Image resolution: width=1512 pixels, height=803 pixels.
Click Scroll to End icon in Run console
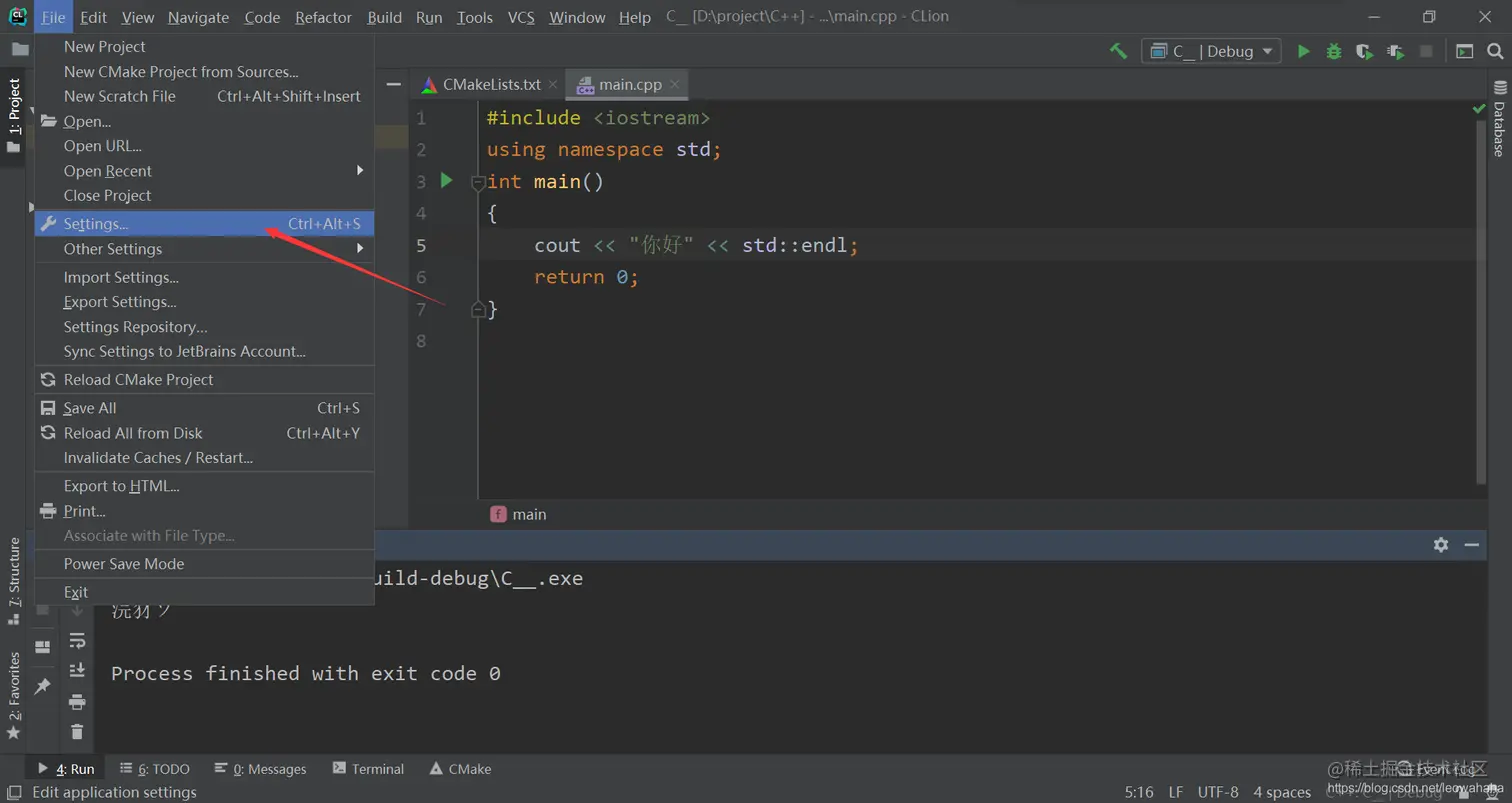[x=77, y=671]
